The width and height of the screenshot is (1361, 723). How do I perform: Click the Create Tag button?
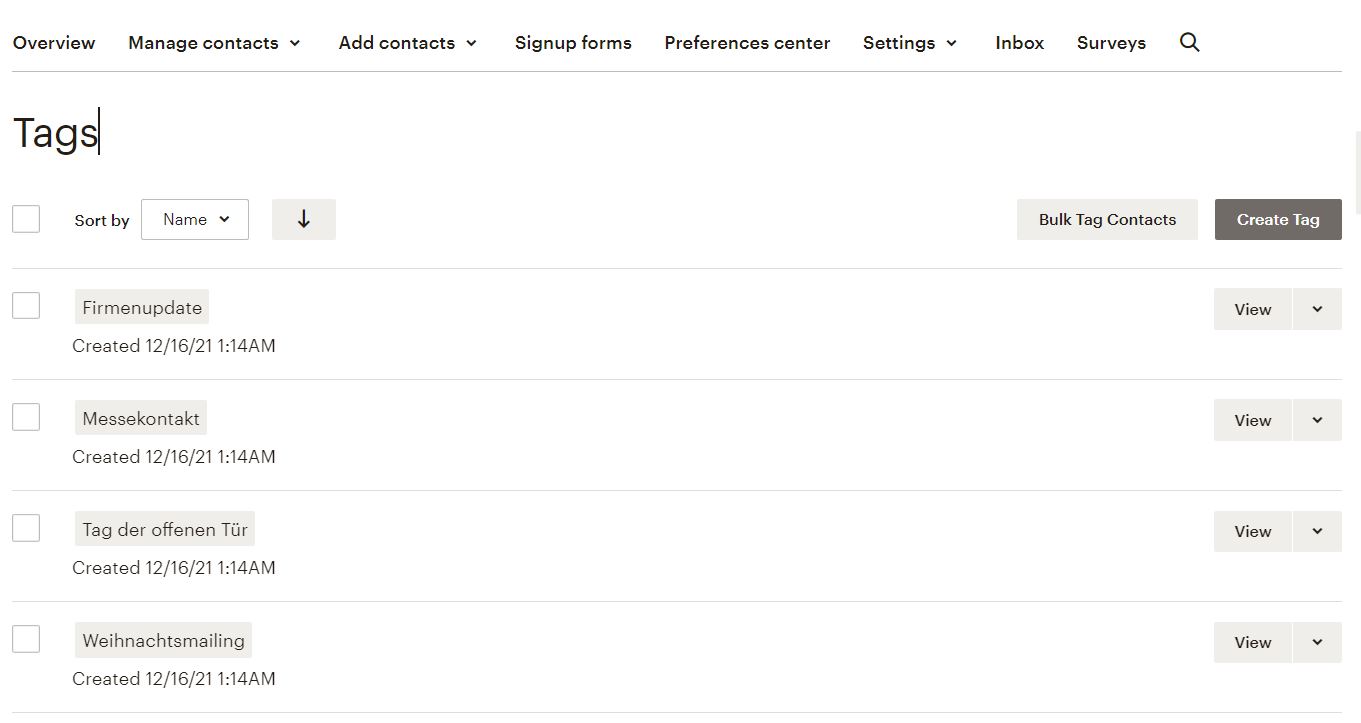point(1278,219)
